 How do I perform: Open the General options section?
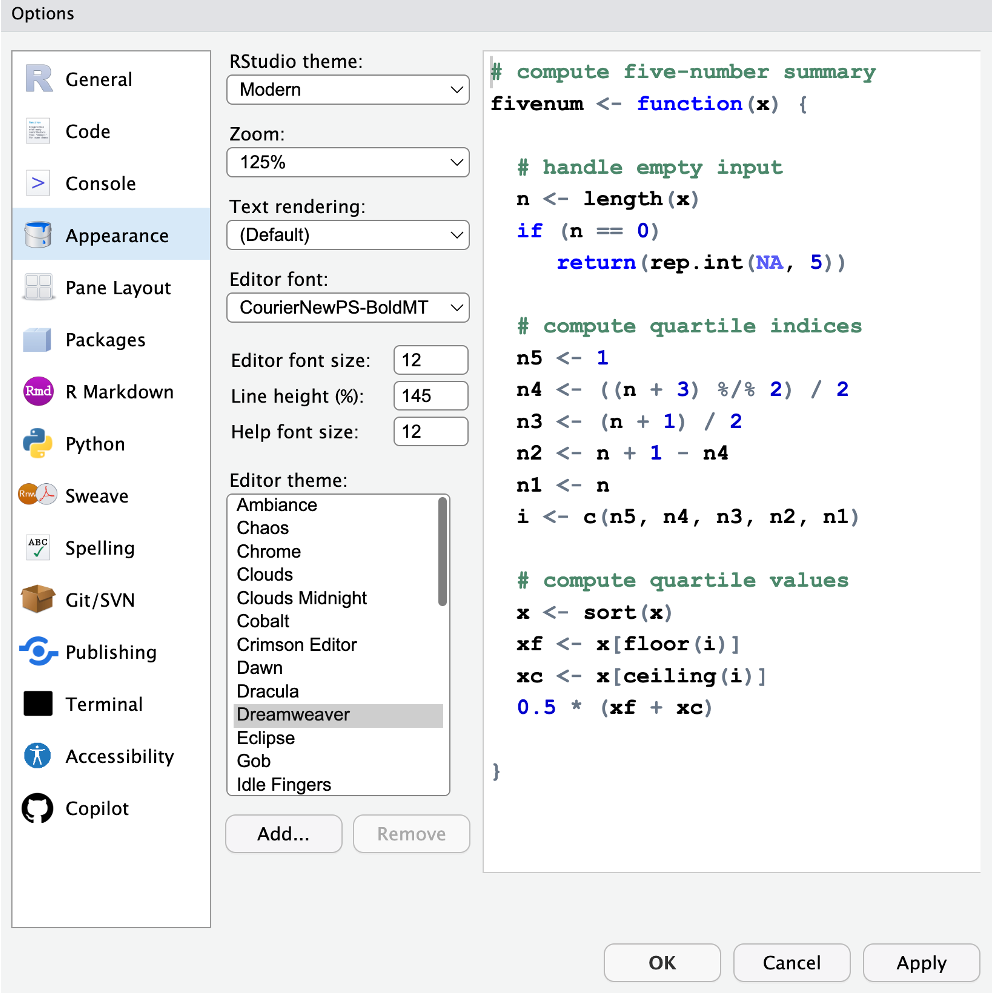point(111,79)
